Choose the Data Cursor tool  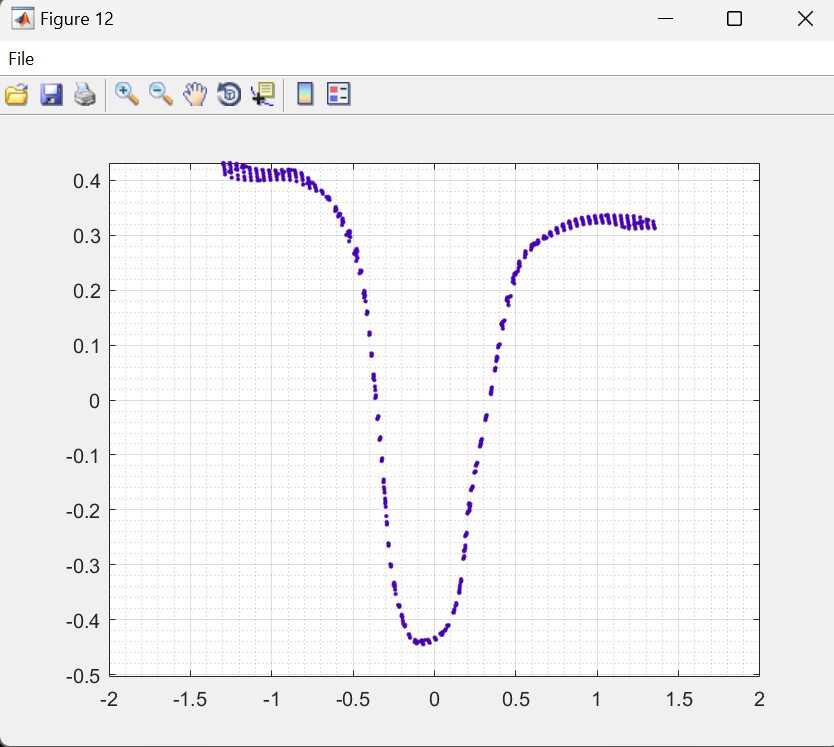[x=263, y=95]
